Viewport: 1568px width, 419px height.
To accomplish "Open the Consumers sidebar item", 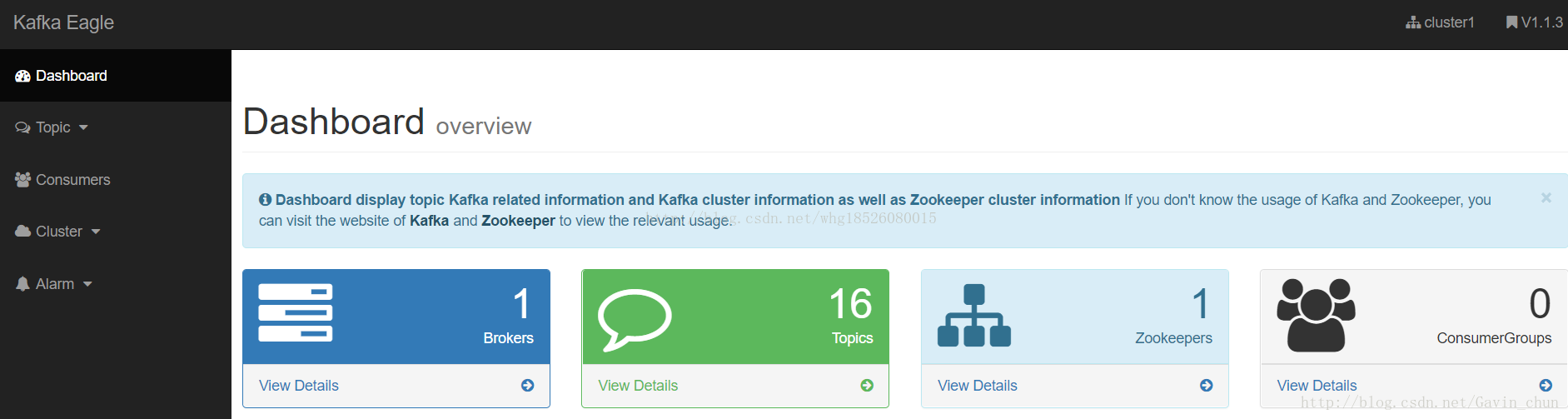I will 72,180.
